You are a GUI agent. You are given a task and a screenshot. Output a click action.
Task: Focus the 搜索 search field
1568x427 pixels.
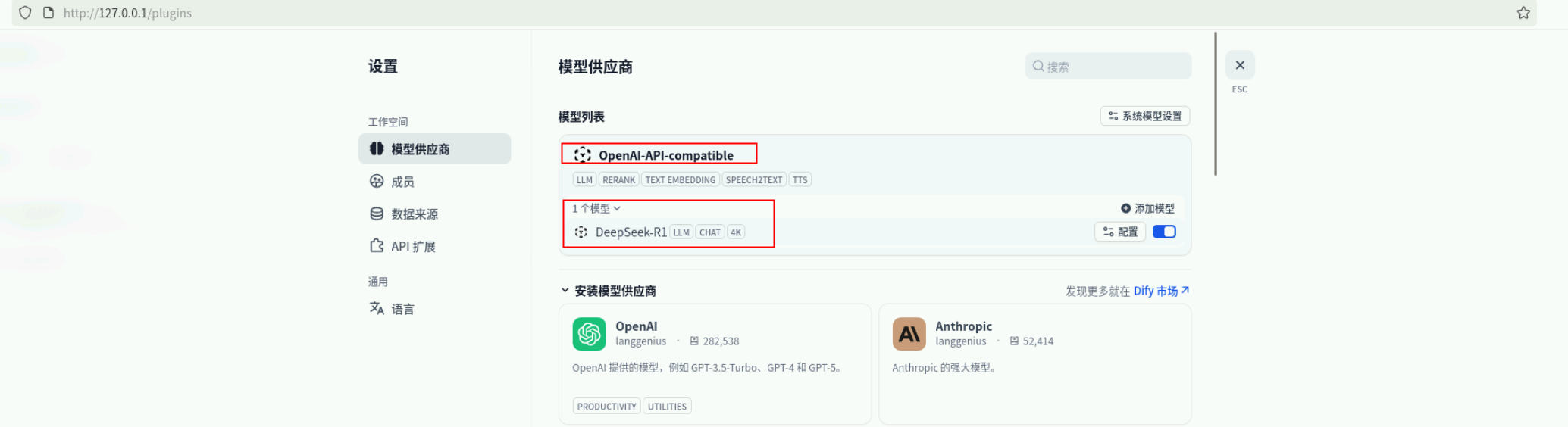1108,66
